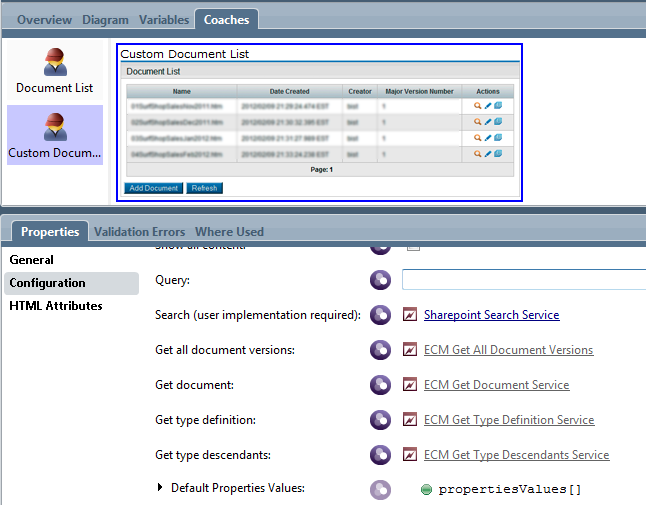Select Configuration properties section
646x505 pixels.
[x=71, y=283]
